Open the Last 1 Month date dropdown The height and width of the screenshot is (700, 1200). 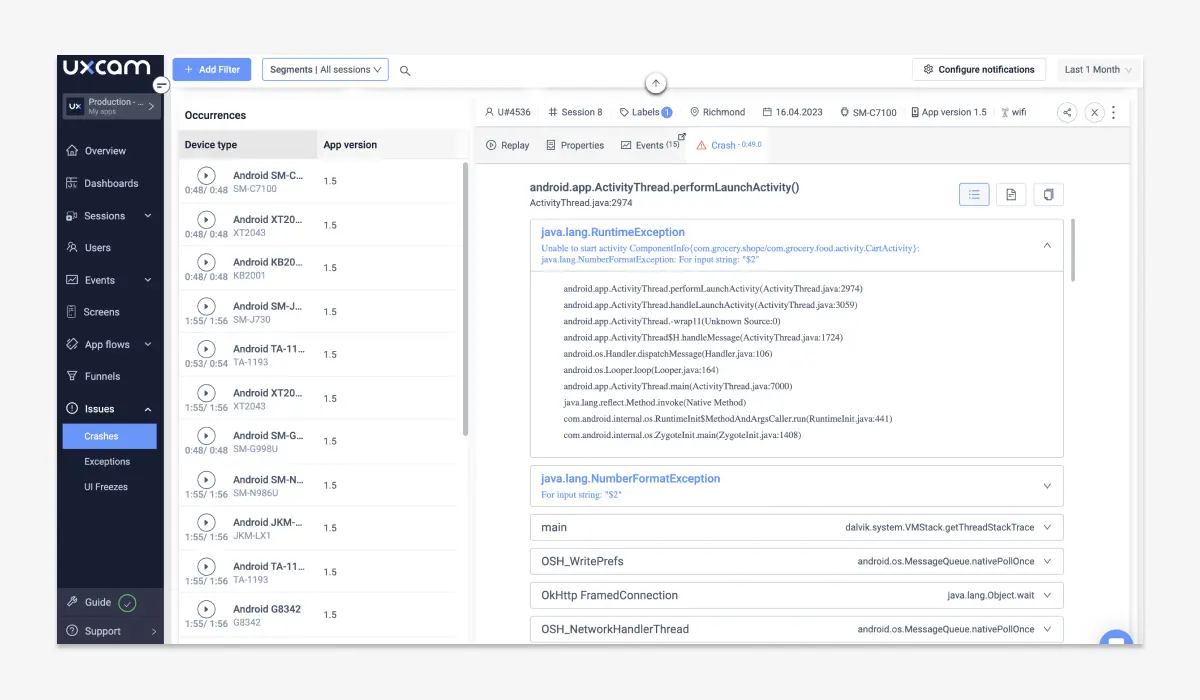click(x=1098, y=69)
